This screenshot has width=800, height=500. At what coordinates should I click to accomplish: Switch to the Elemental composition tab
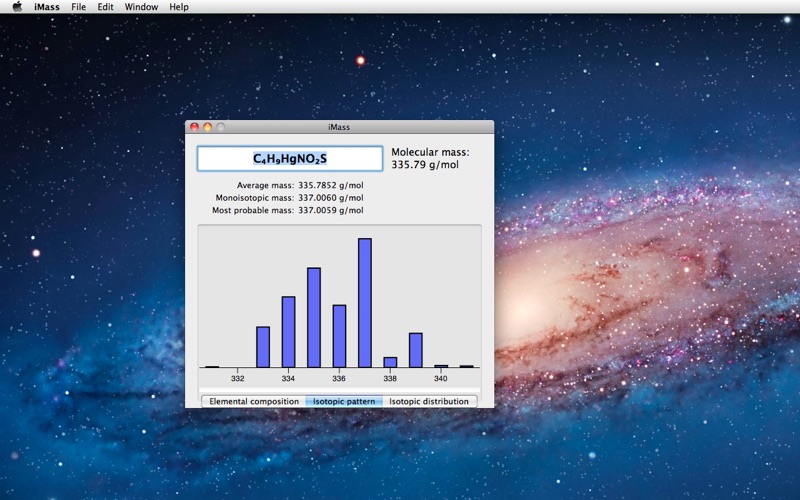[254, 401]
